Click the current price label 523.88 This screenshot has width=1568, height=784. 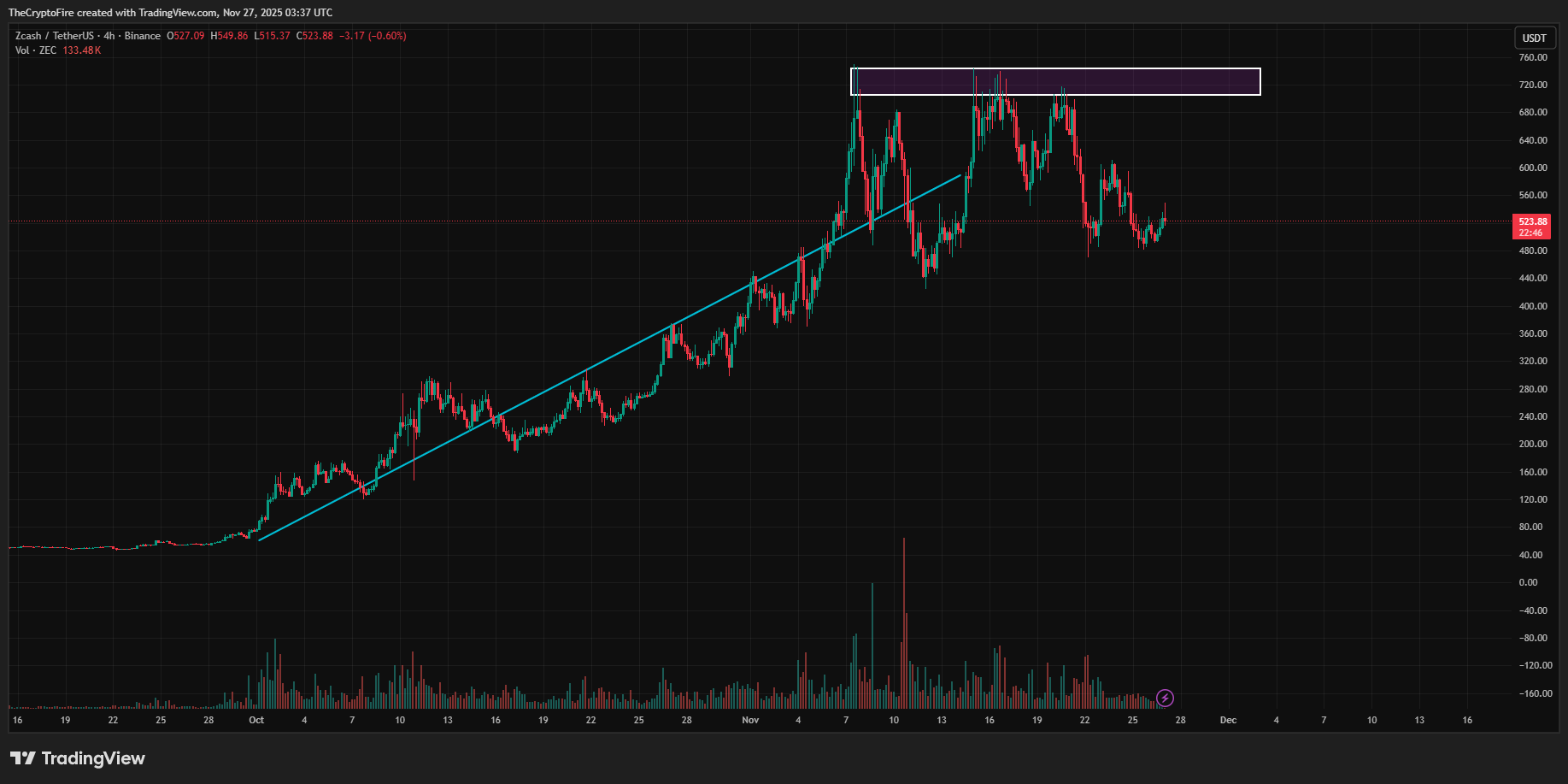(x=1534, y=221)
